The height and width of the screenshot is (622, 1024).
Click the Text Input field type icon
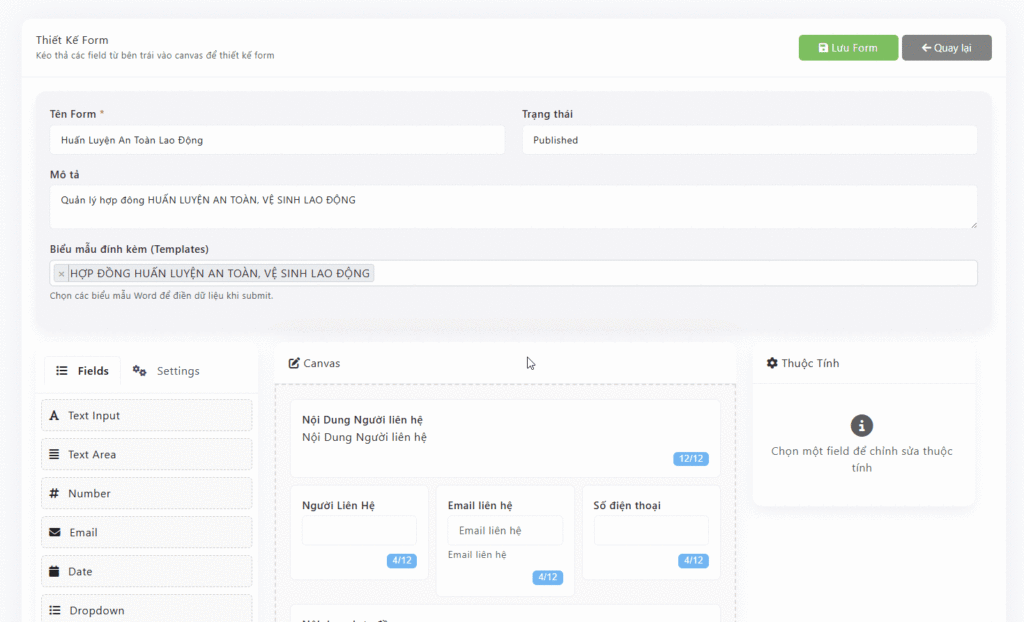pyautogui.click(x=54, y=416)
